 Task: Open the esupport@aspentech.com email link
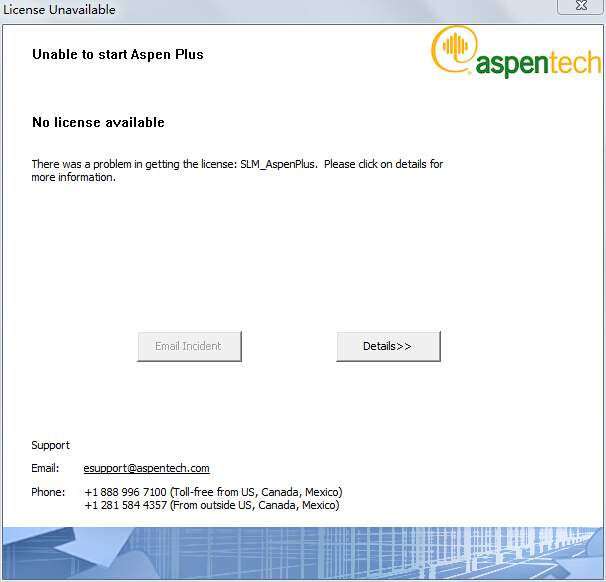tap(146, 468)
